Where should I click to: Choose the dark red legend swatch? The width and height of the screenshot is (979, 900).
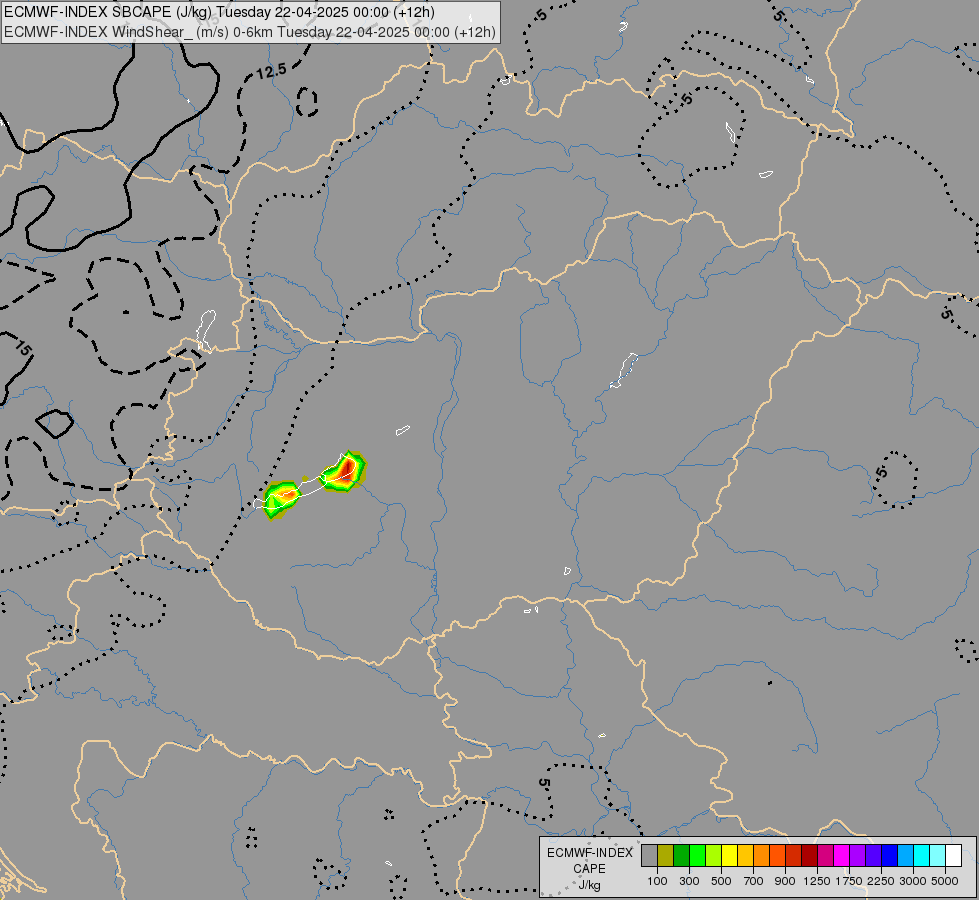tap(809, 855)
